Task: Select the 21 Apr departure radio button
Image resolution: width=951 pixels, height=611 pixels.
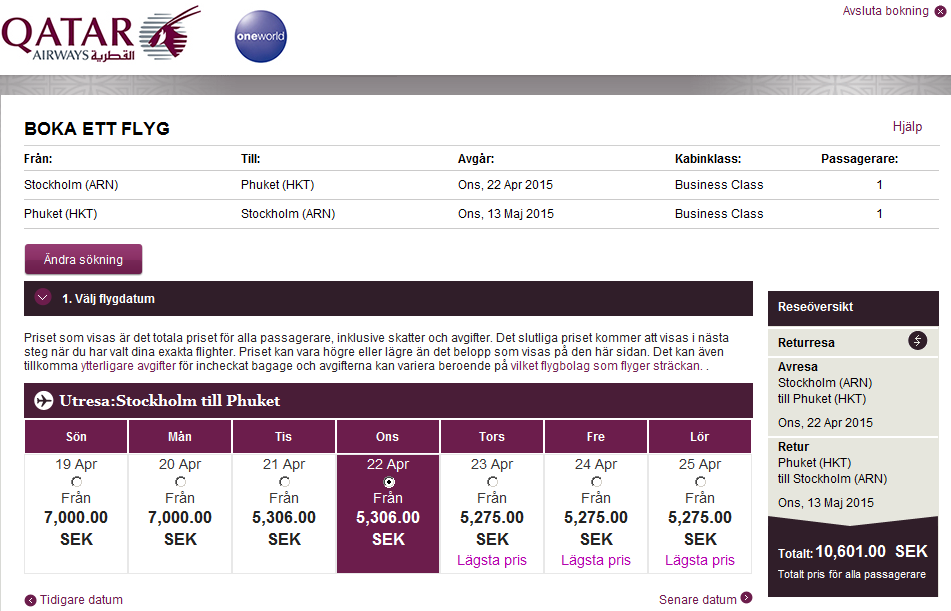Action: [284, 482]
